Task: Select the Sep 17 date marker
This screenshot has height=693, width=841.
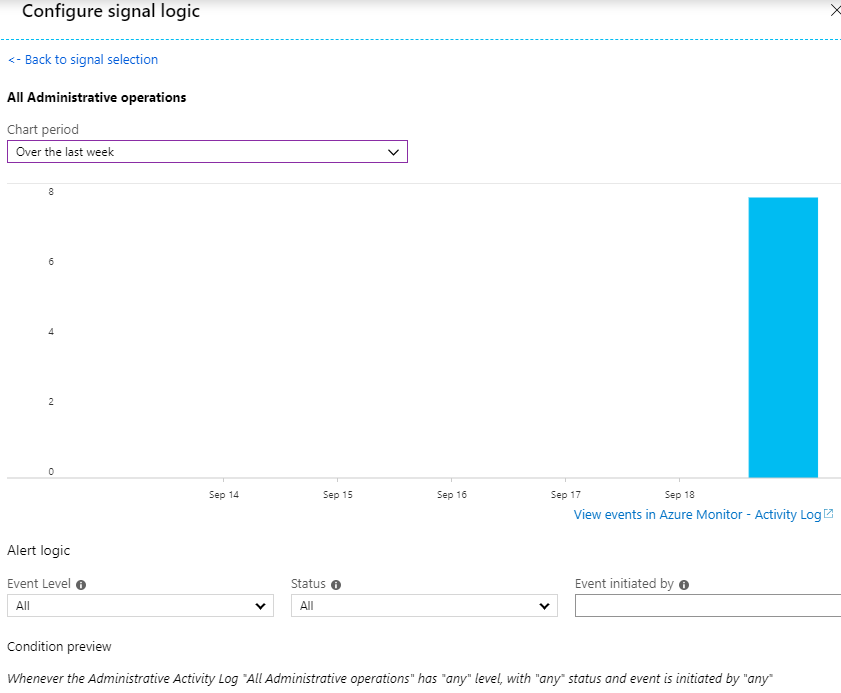Action: [566, 495]
